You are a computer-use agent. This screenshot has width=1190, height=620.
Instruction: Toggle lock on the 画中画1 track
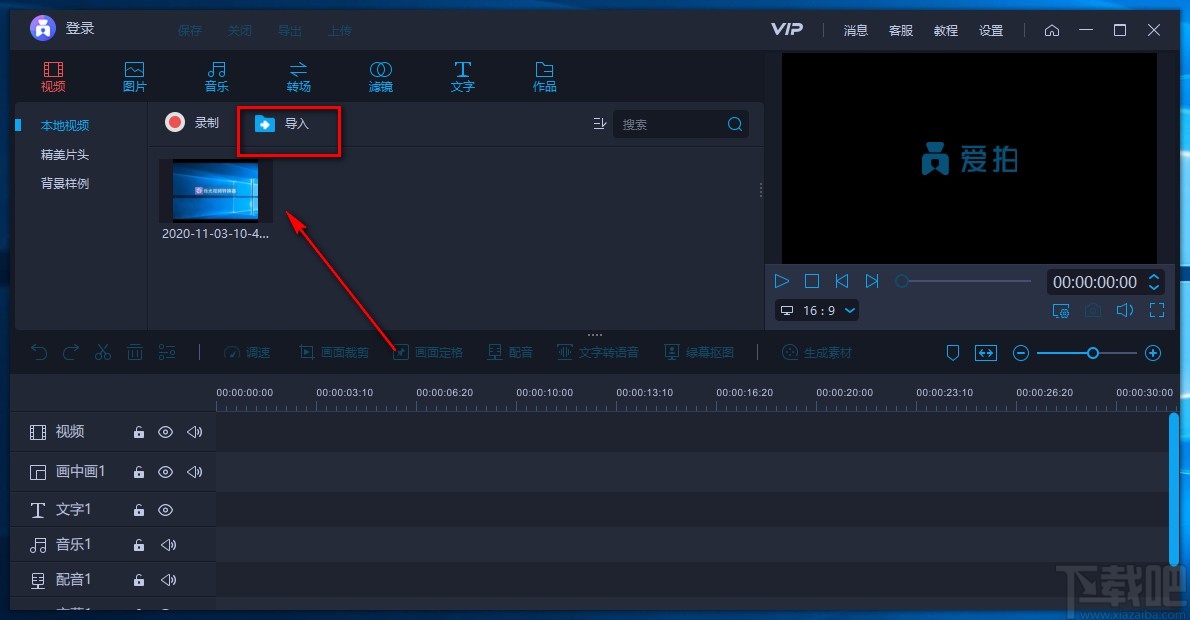click(139, 472)
